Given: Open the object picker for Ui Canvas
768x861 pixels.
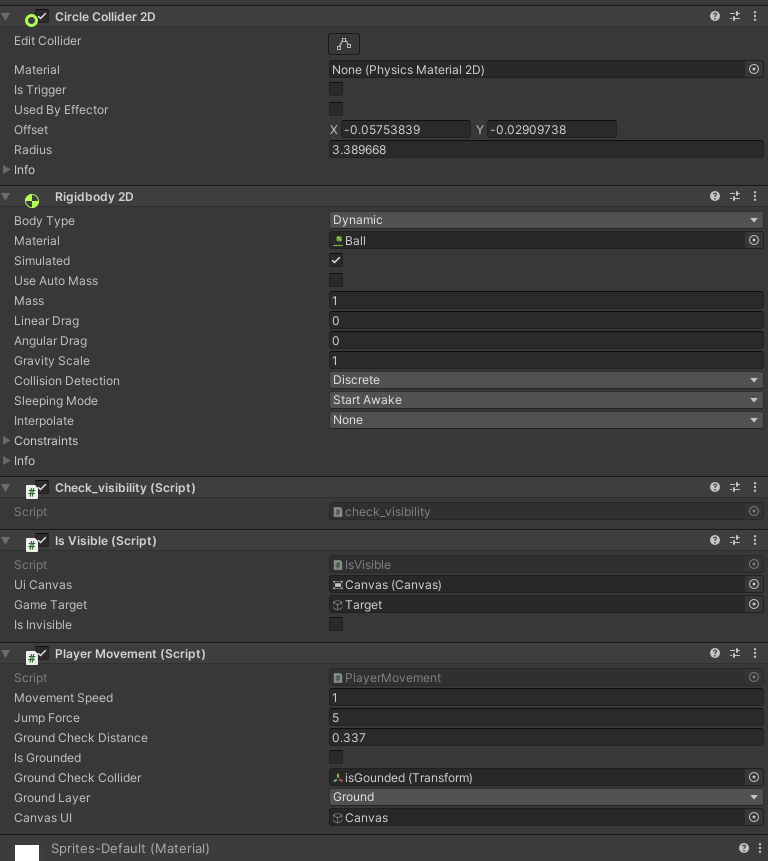Looking at the screenshot, I should tap(755, 584).
